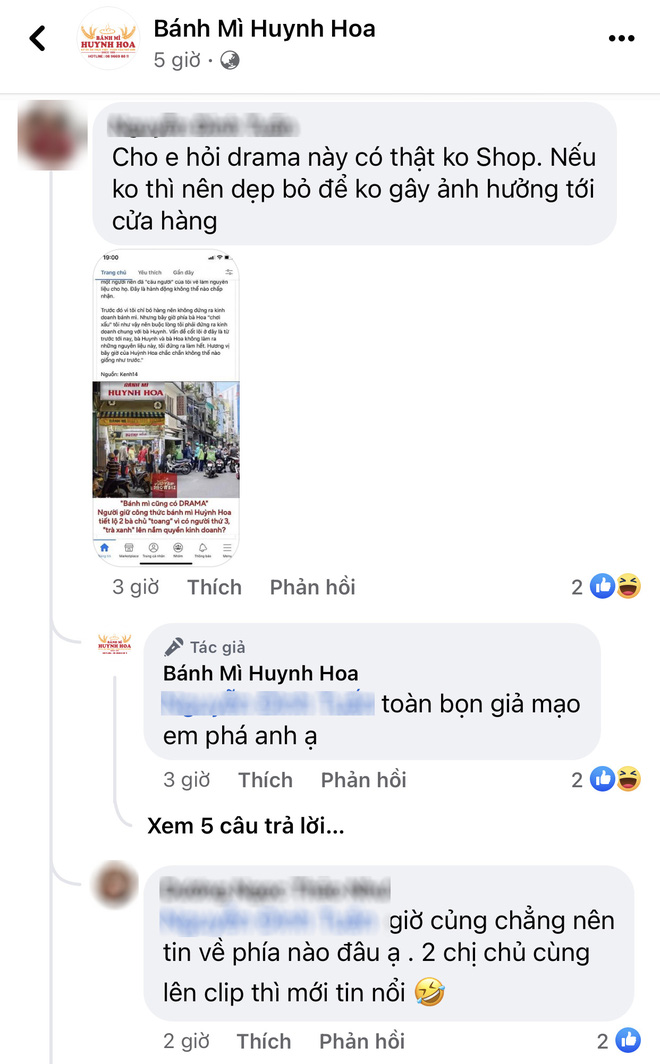Open the Bánh Mì Huynh Hoa page title
The width and height of the screenshot is (660, 1064).
click(265, 28)
